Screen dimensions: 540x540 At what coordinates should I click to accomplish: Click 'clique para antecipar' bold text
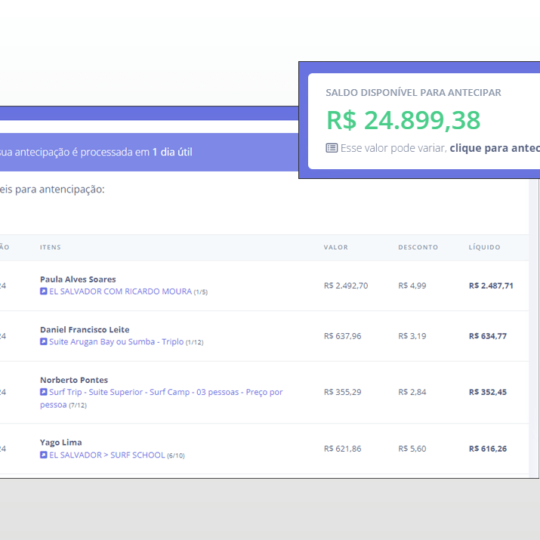tap(495, 148)
